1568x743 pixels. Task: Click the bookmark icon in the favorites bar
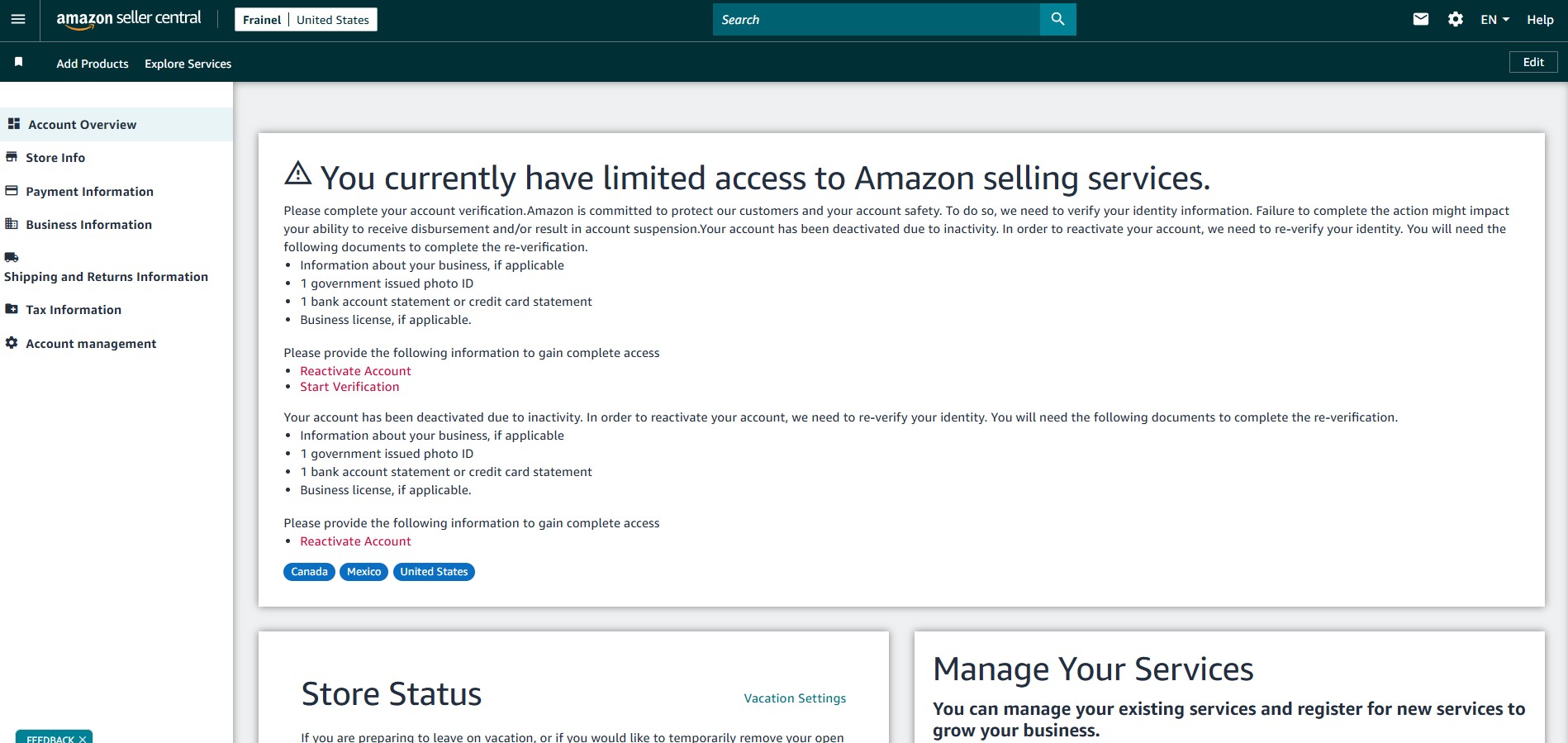pos(18,62)
